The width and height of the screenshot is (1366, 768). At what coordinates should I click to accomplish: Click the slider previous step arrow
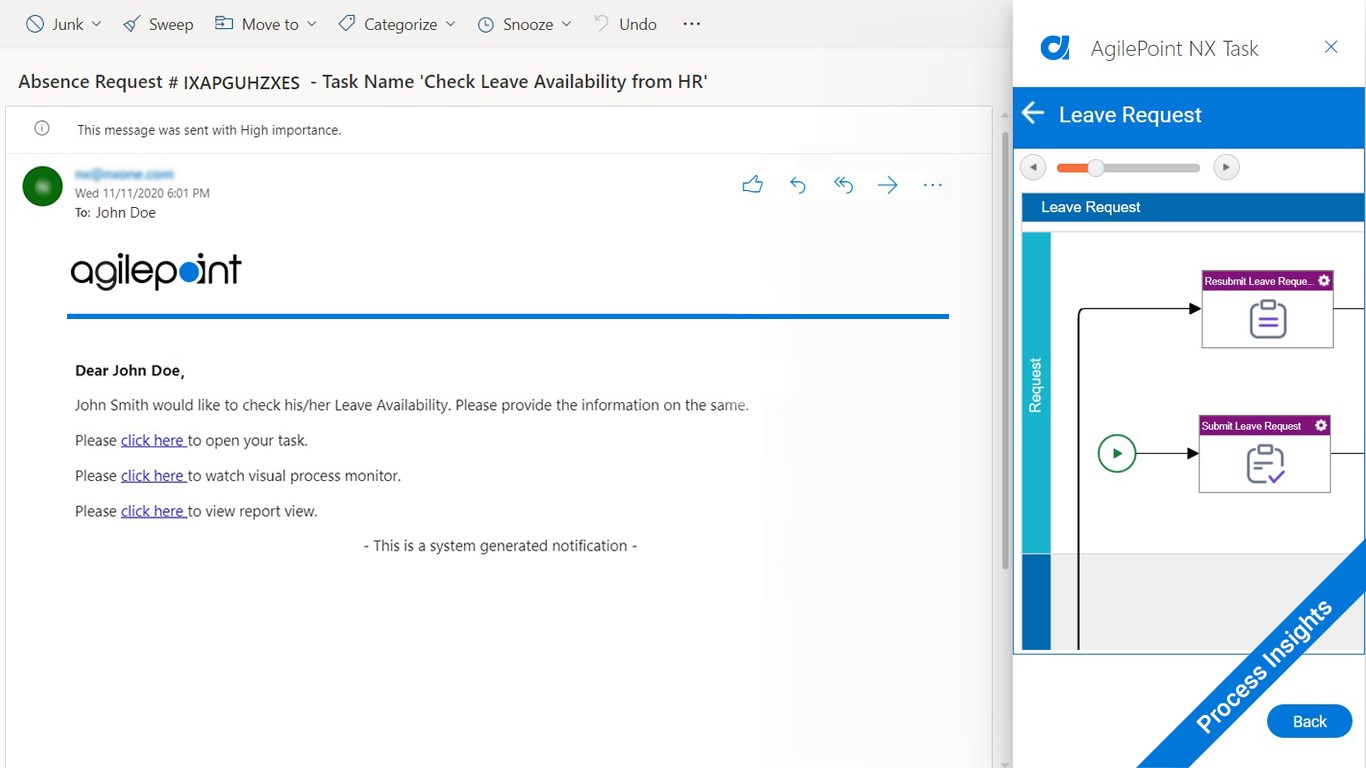1033,167
